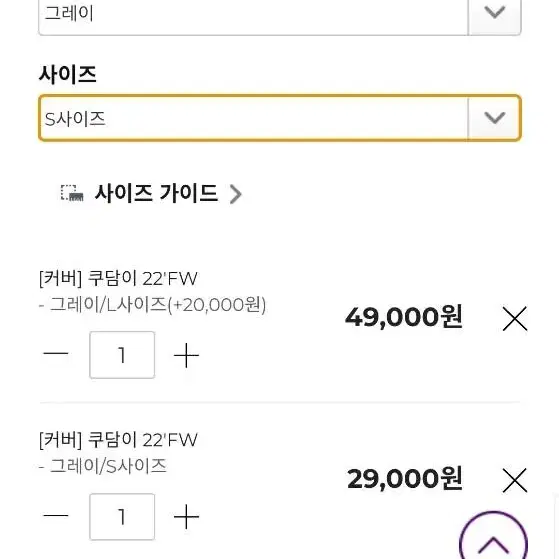Click the size guide ruler icon
559x559 pixels.
[72, 194]
